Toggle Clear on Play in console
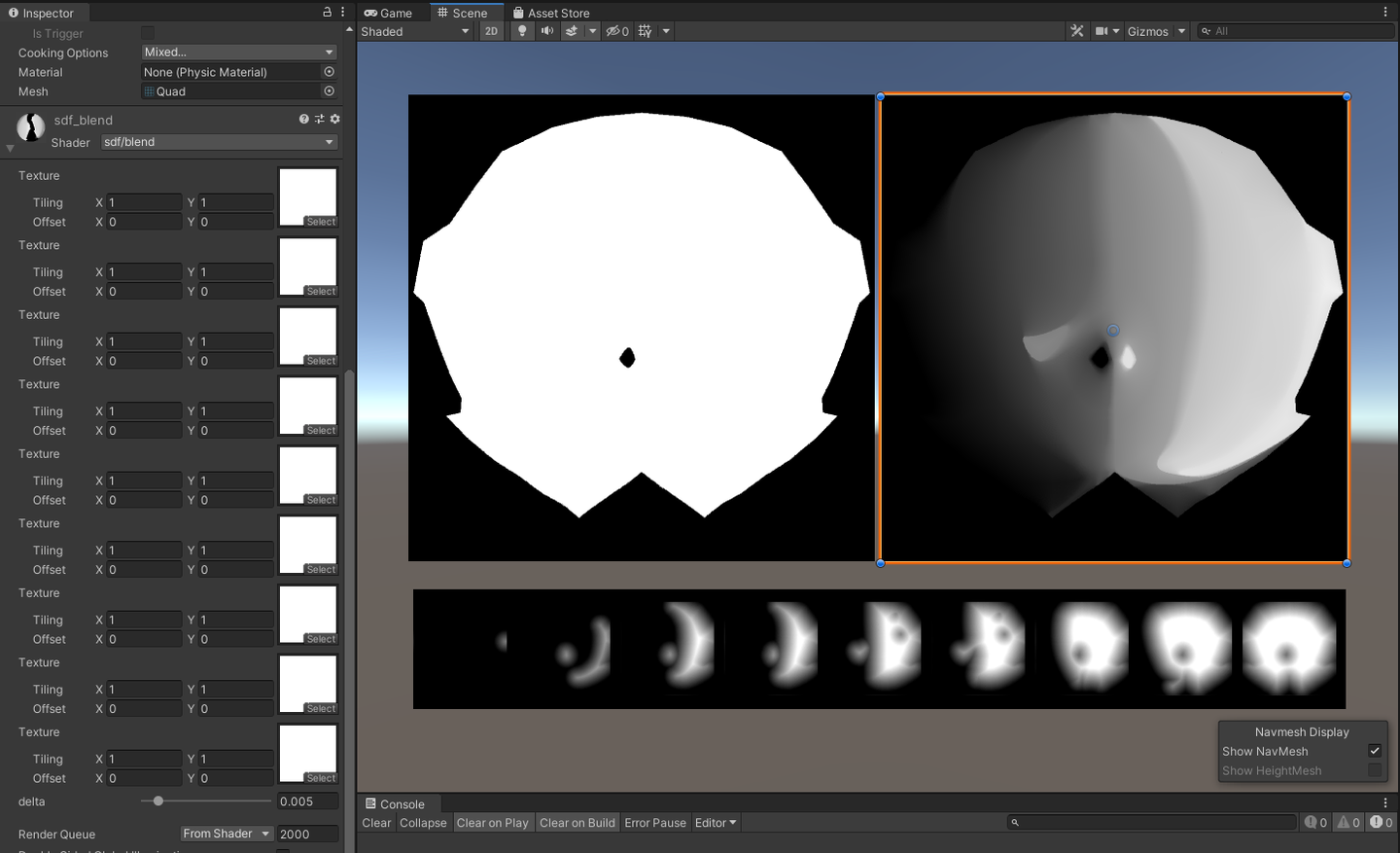1400x853 pixels. point(493,823)
